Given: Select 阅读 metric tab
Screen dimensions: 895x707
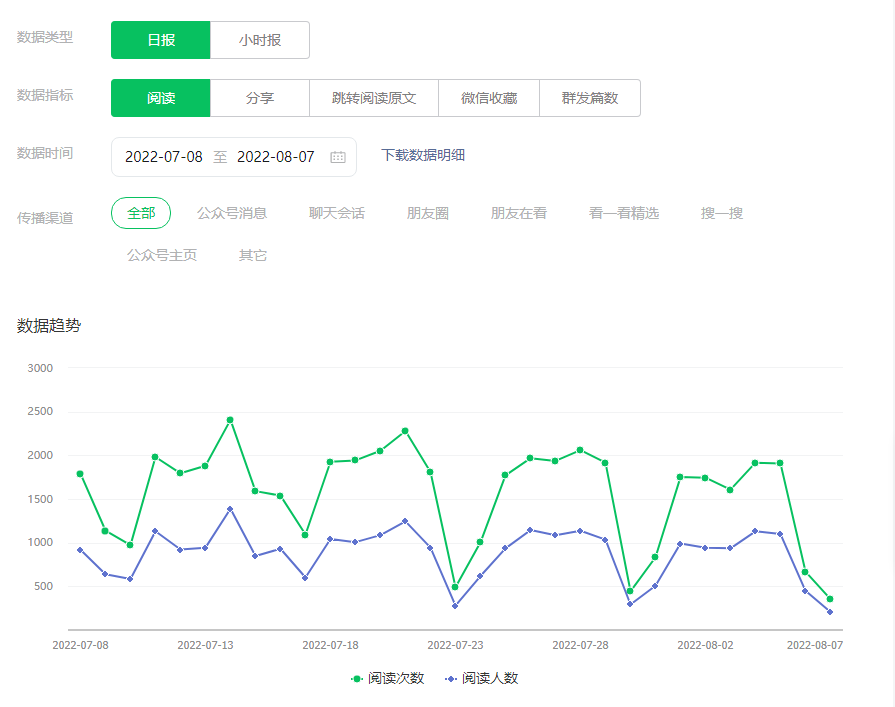Looking at the screenshot, I should pos(161,98).
